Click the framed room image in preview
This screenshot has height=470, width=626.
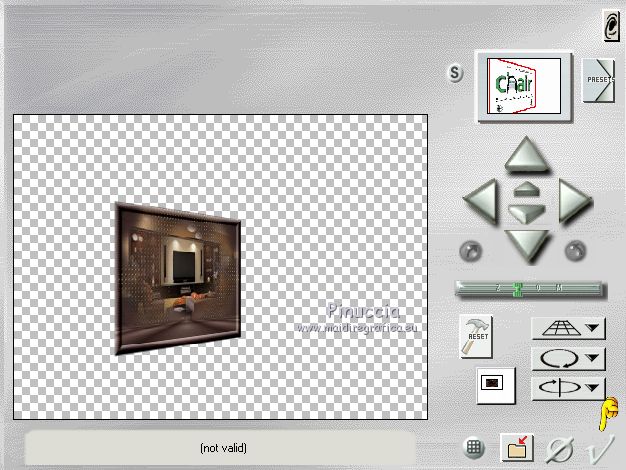coord(178,279)
